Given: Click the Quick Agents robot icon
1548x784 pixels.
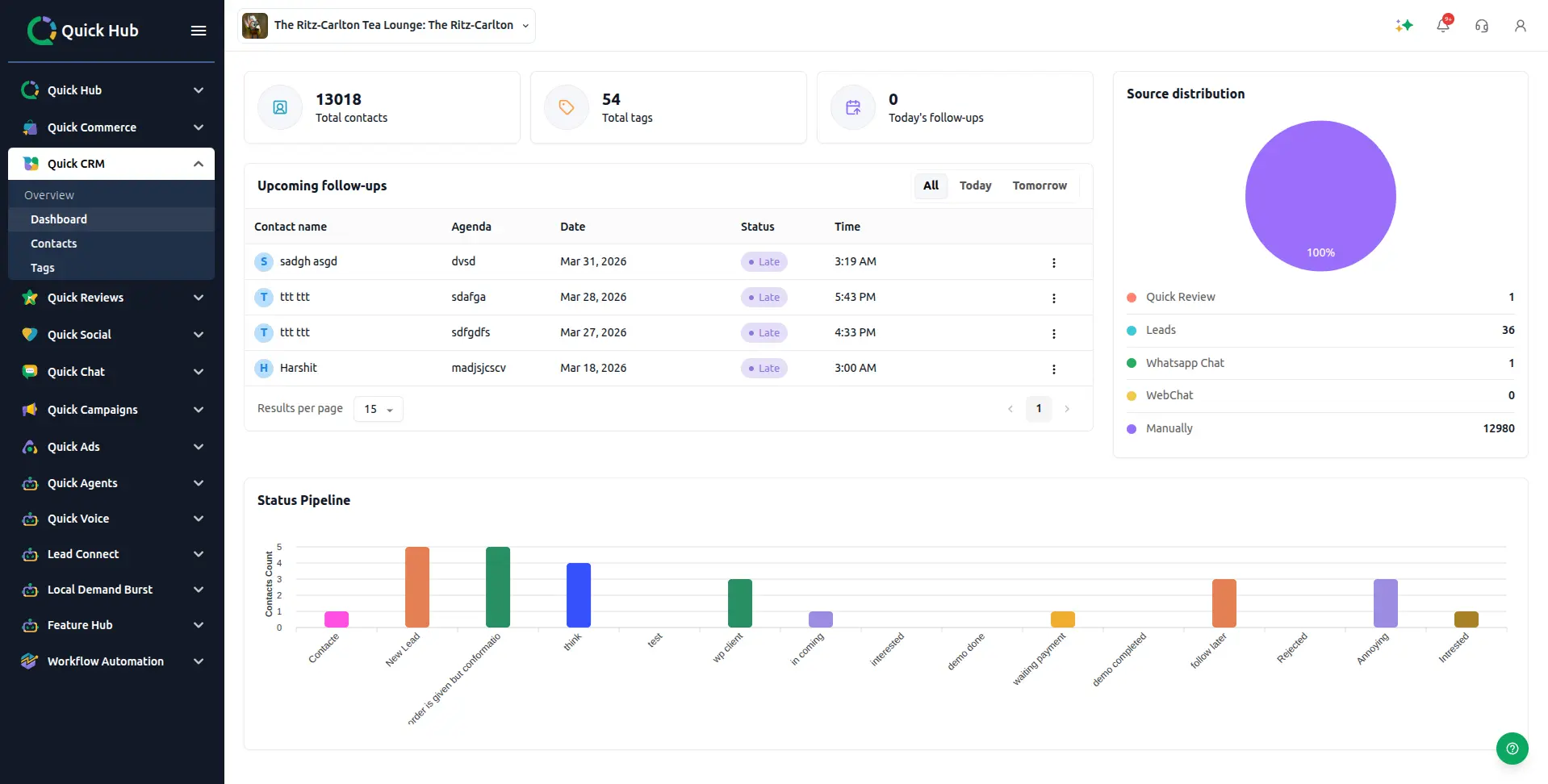Looking at the screenshot, I should pyautogui.click(x=30, y=483).
